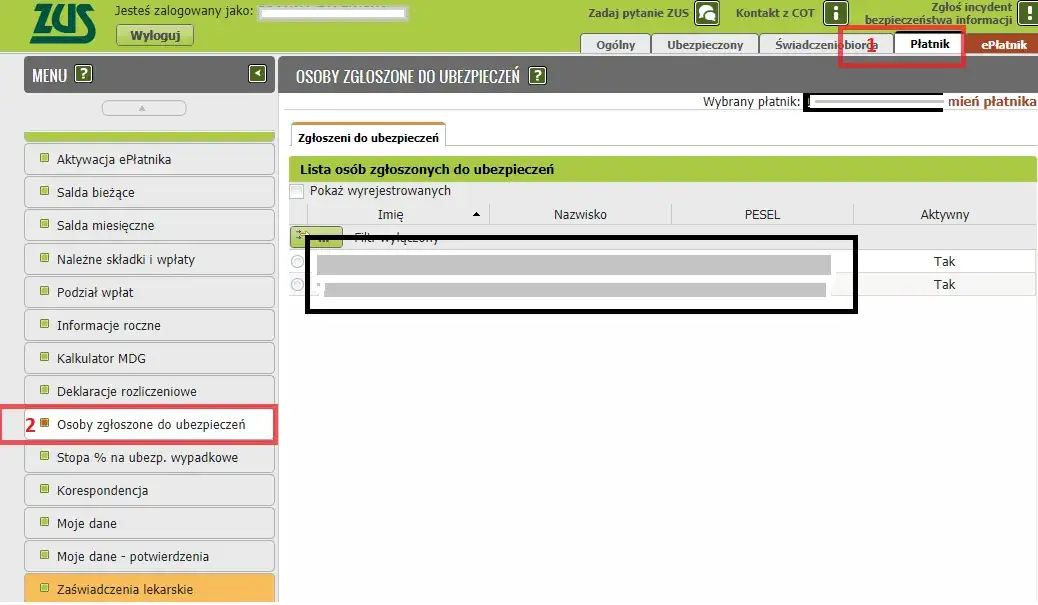Image resolution: width=1038 pixels, height=605 pixels.
Task: Open the Zadaj pytanie ZUS chat icon
Action: (707, 13)
